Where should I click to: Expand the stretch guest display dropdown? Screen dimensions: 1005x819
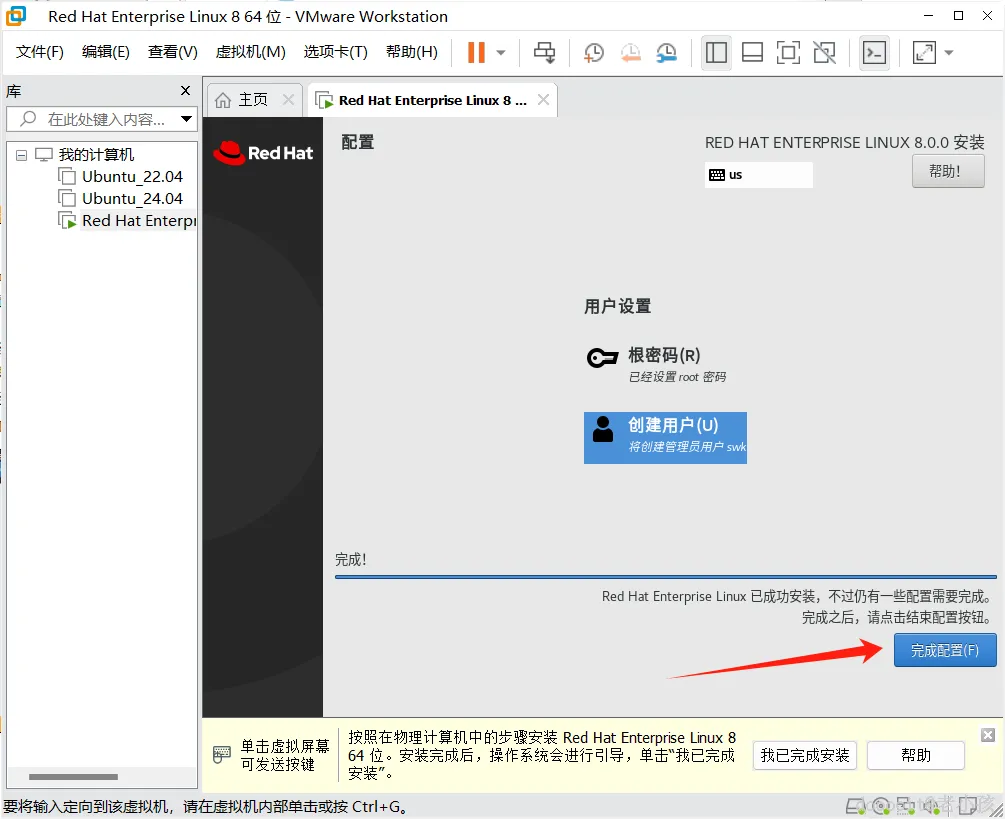949,53
